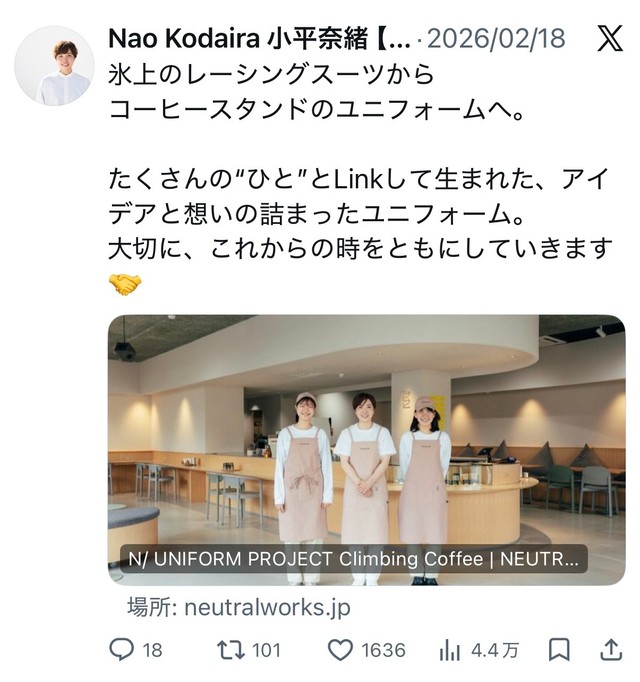Click the X logo in the corner
This screenshot has height=682, width=640.
pos(610,38)
